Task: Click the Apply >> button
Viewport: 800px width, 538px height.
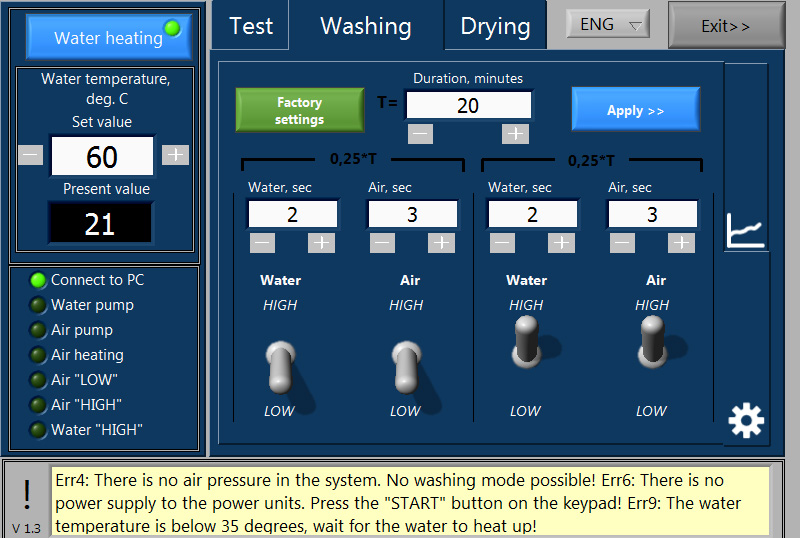Action: [635, 110]
